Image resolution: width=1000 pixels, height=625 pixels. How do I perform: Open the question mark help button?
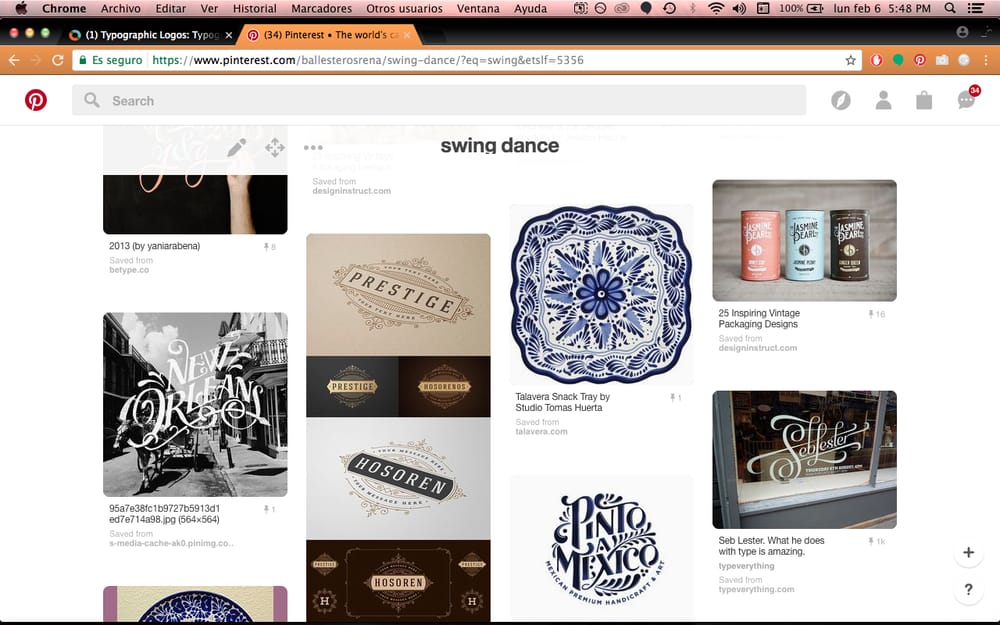(x=968, y=589)
